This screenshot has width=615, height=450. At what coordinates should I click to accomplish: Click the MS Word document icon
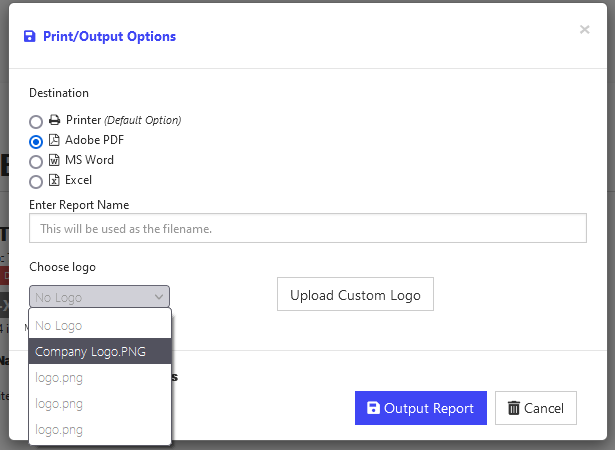click(x=55, y=160)
